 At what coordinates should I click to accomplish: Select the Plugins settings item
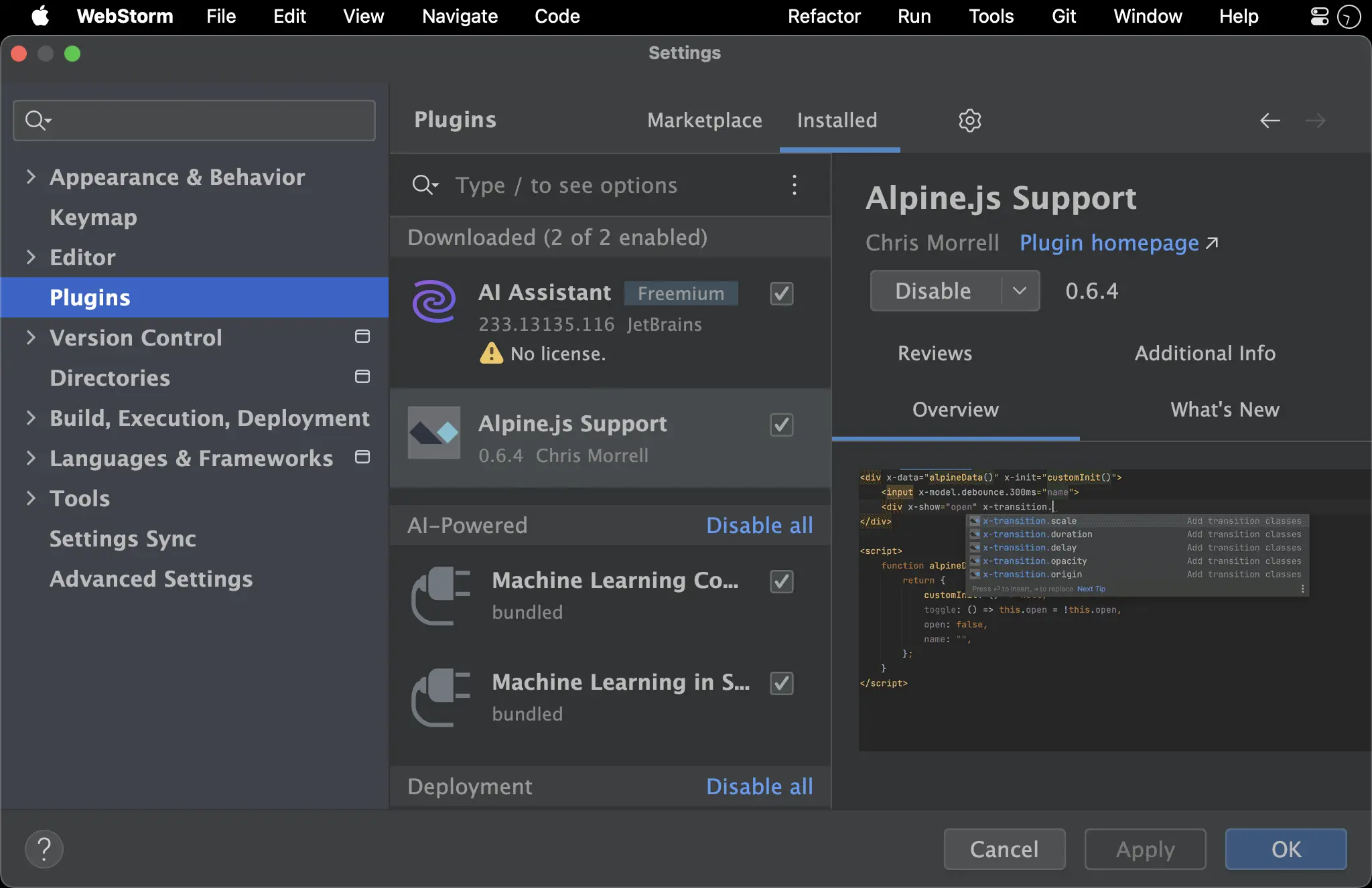195,297
